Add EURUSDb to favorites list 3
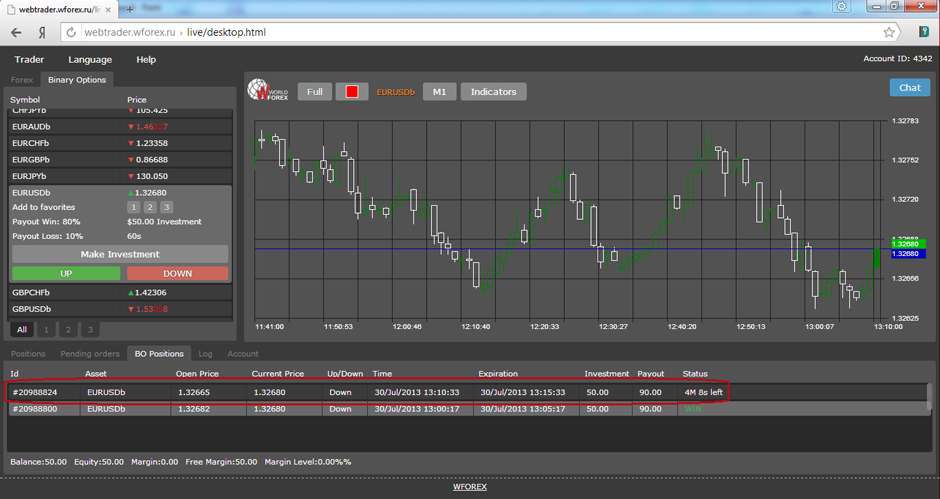 pyautogui.click(x=167, y=207)
